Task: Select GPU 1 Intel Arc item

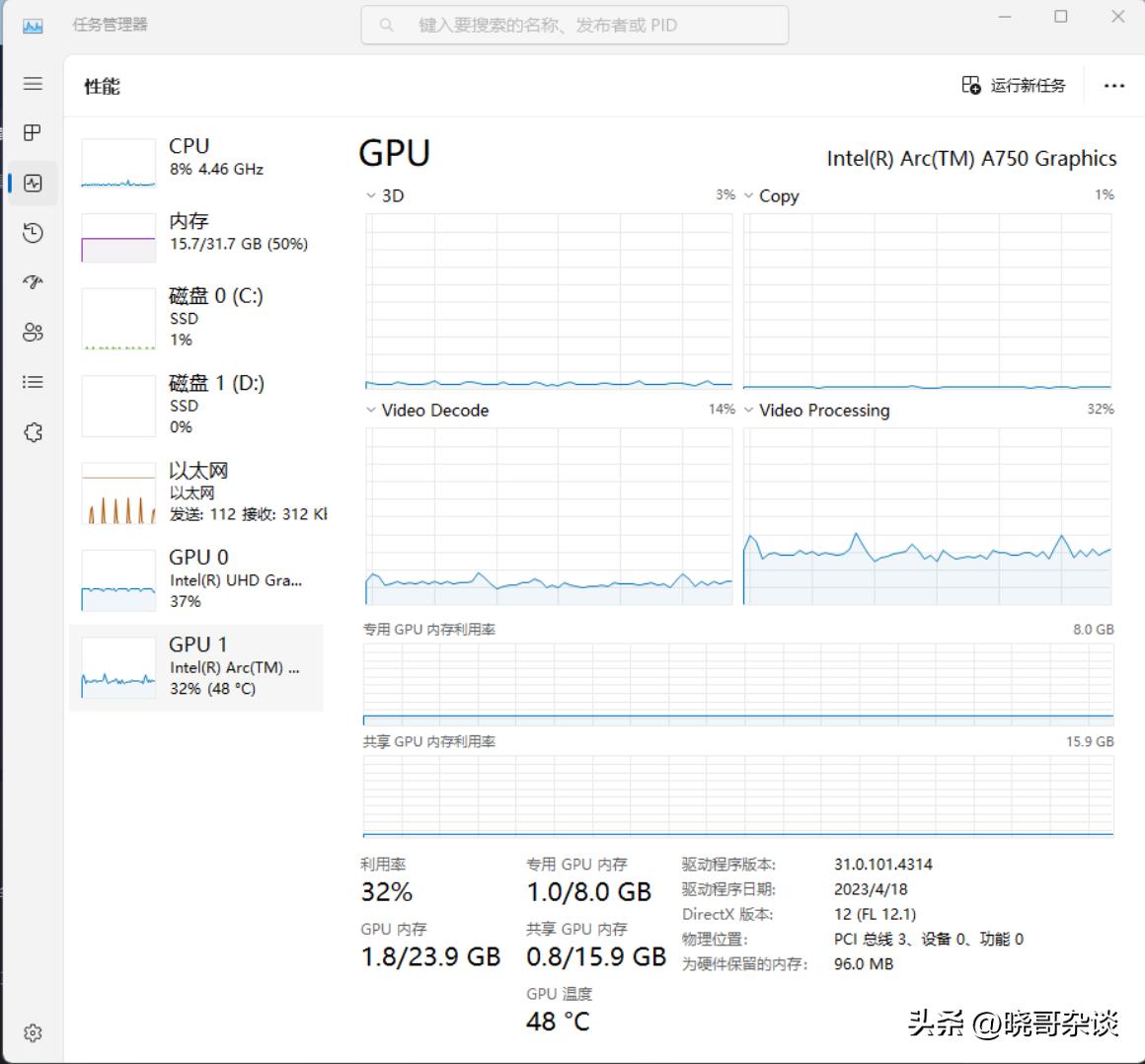Action: pos(195,667)
